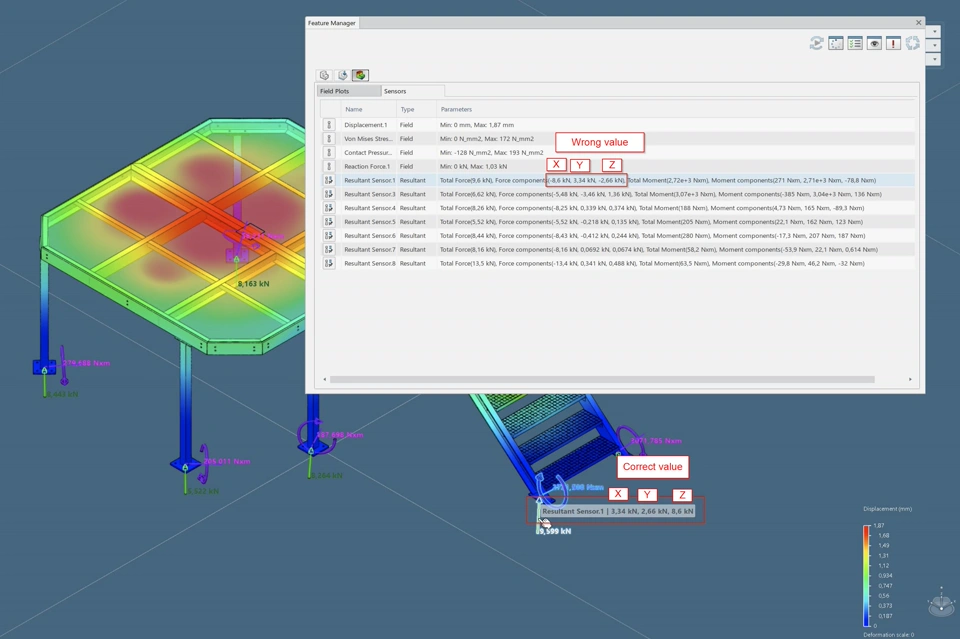
Task: Select the Resultant Sensor.6 name
Action: (x=370, y=236)
